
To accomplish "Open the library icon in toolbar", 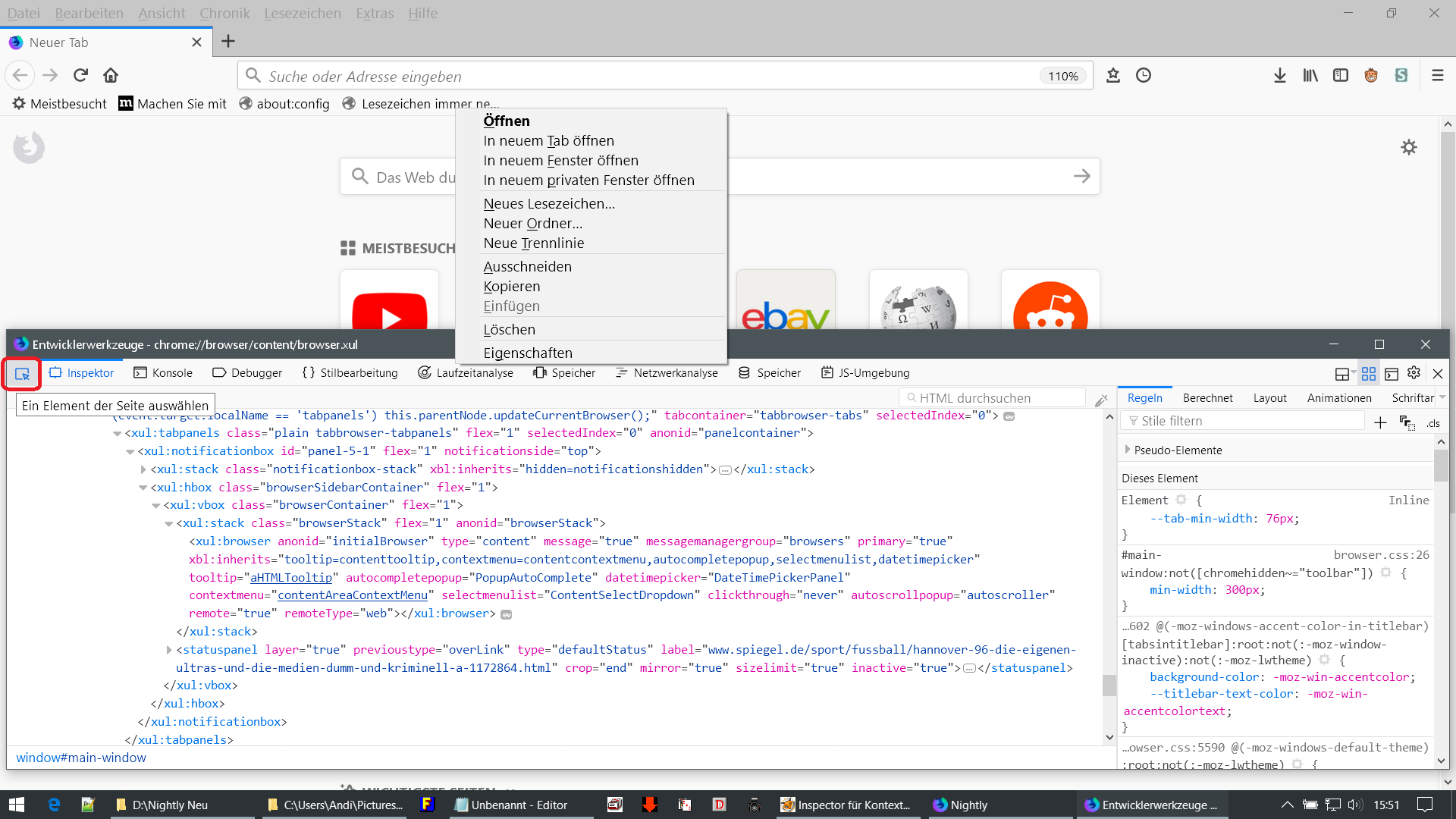I will point(1310,75).
